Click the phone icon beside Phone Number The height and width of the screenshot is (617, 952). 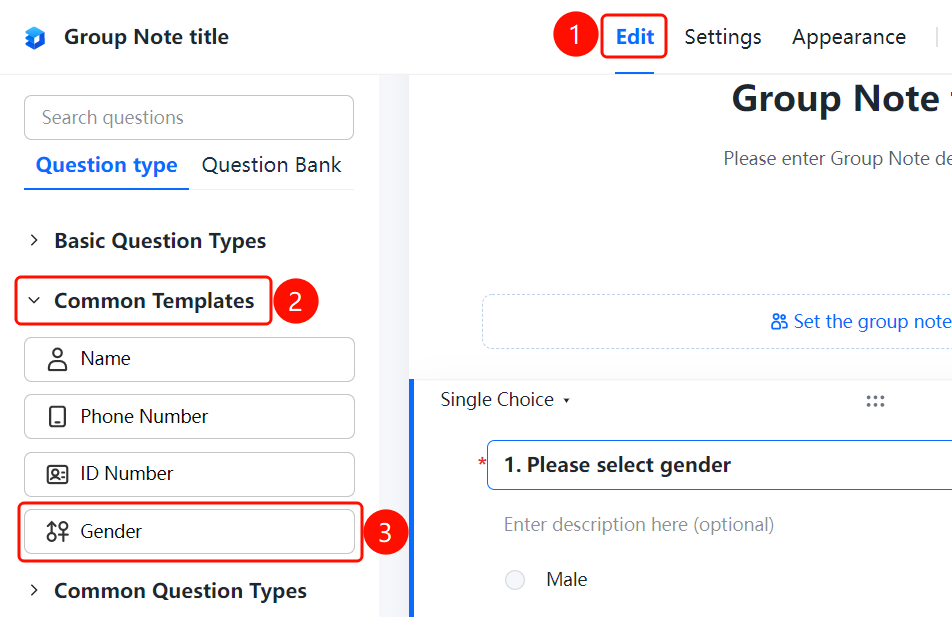[57, 417]
